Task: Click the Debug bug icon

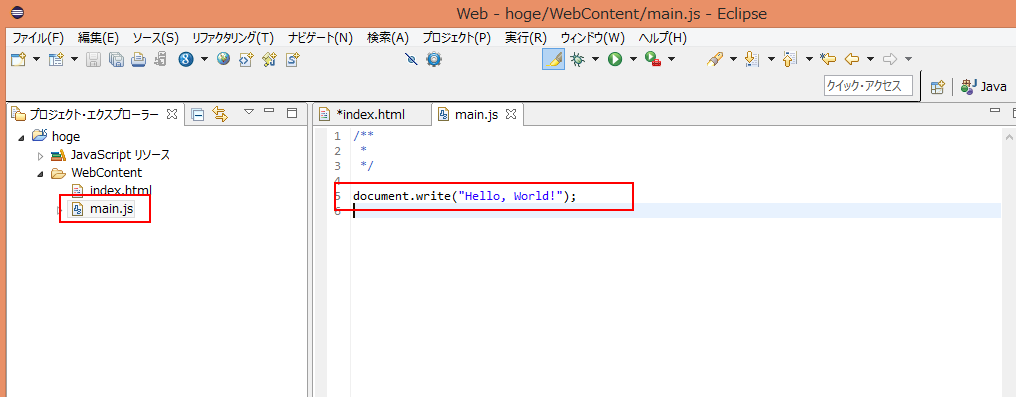Action: (x=577, y=60)
